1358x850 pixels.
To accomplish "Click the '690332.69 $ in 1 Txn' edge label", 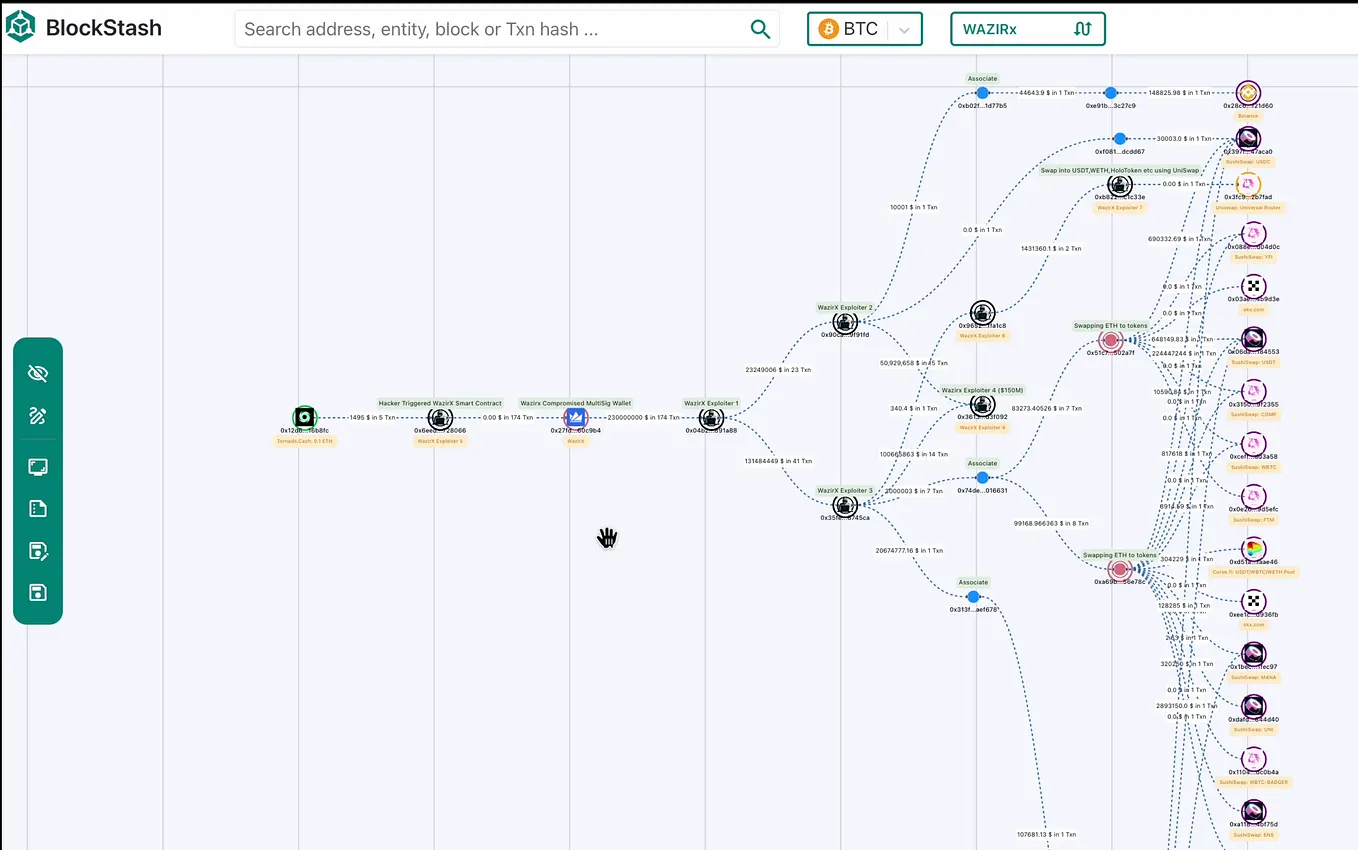I will point(1180,239).
